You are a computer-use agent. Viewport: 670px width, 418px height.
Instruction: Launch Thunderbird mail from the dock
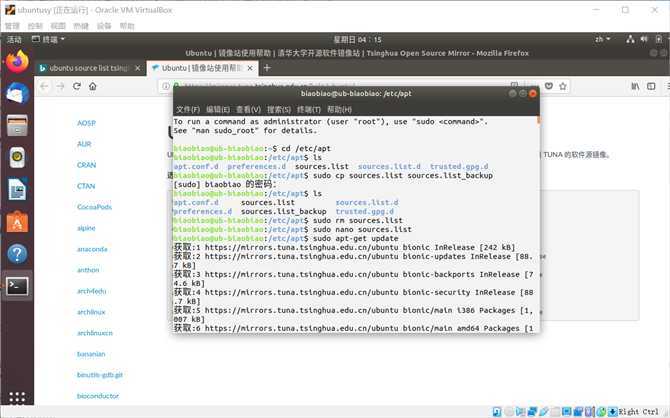(x=17, y=94)
